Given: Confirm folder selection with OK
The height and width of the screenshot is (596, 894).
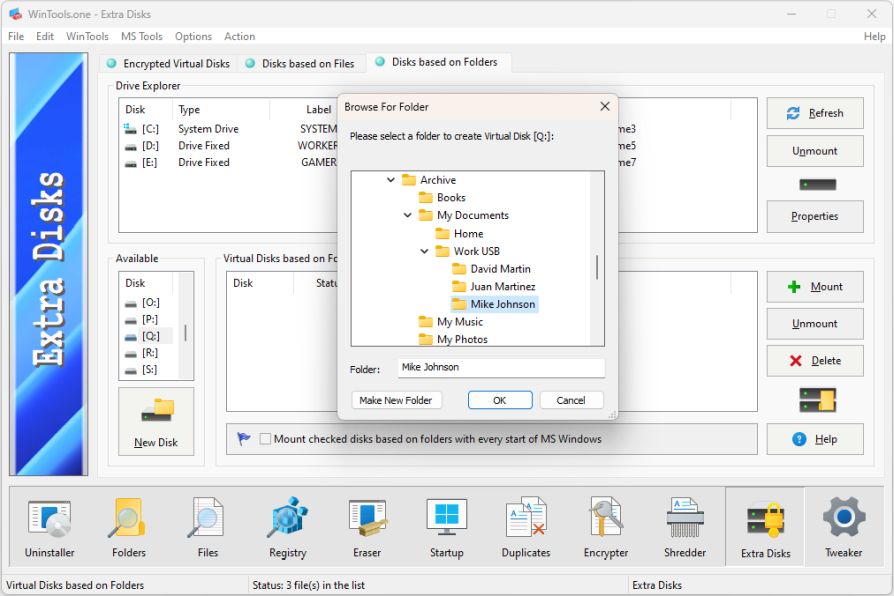Looking at the screenshot, I should [x=500, y=400].
